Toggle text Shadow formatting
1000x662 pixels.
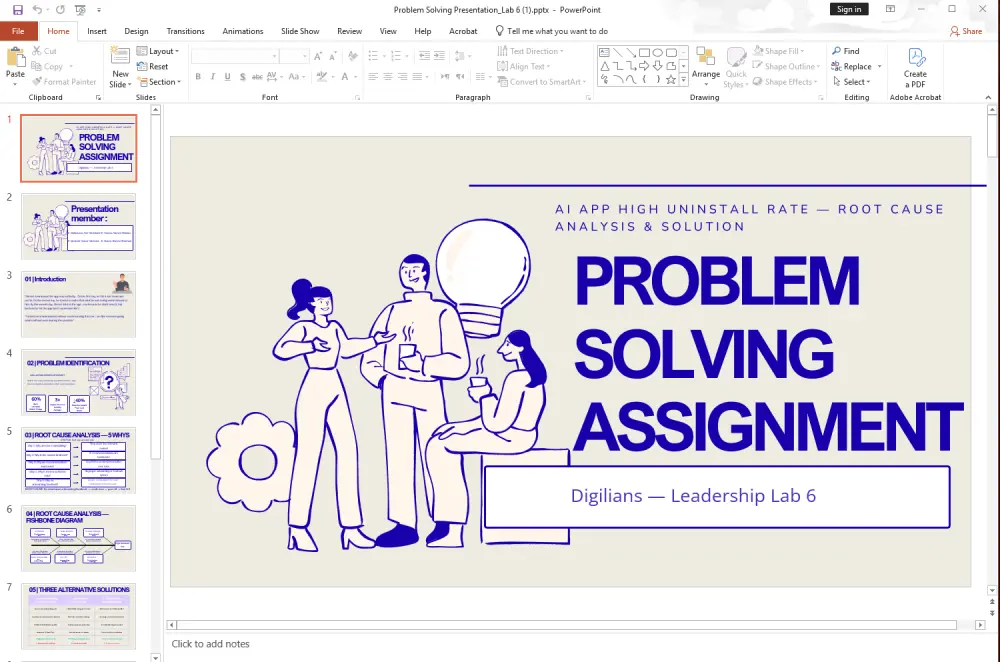coord(242,77)
